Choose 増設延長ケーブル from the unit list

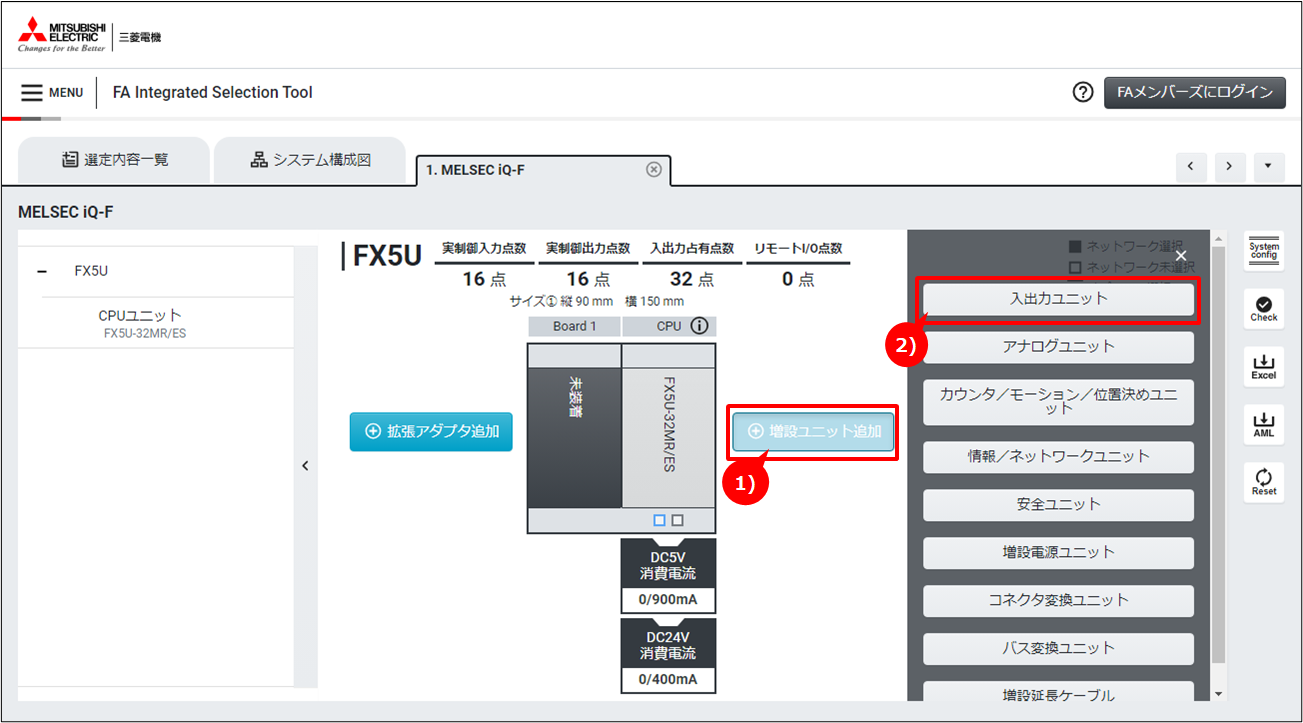coord(1058,693)
